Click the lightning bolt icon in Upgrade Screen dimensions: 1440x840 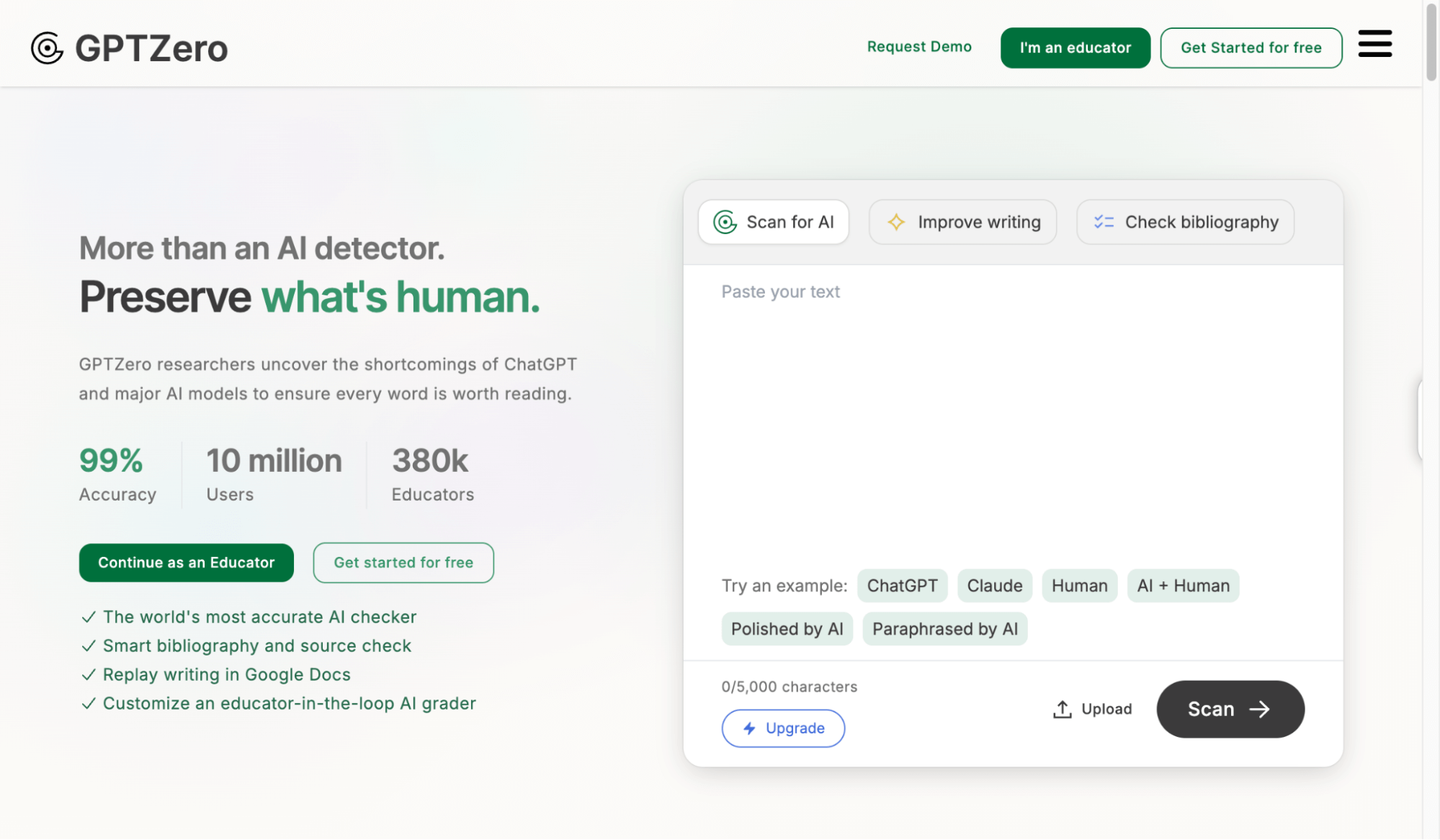coord(750,728)
